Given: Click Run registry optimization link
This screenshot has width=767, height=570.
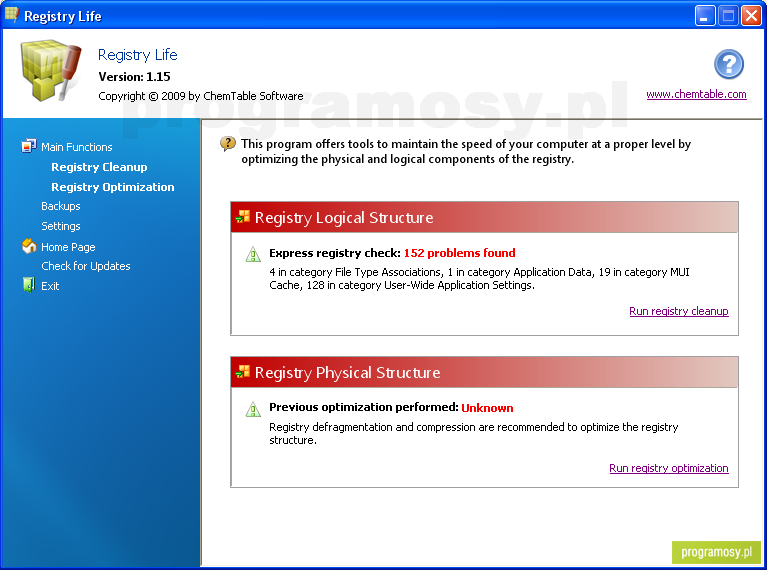Looking at the screenshot, I should [669, 468].
